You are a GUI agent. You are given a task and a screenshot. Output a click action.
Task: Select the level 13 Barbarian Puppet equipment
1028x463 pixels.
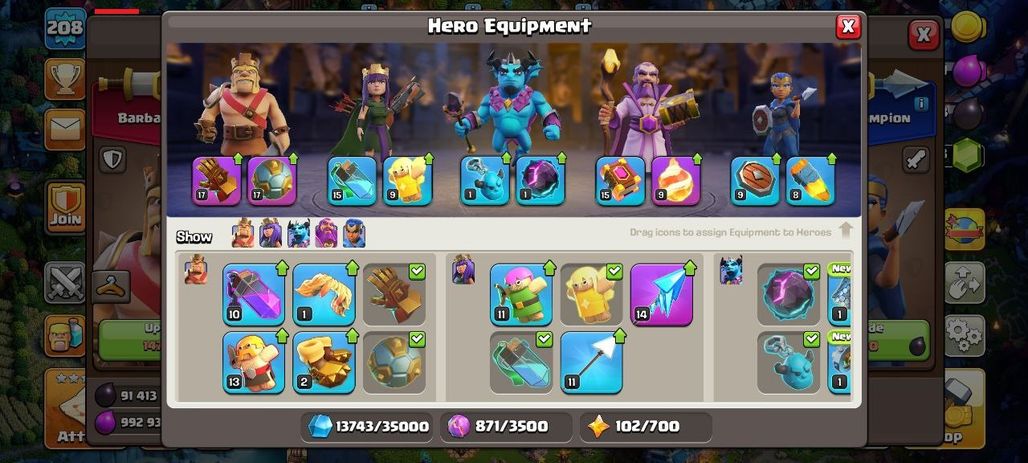point(254,363)
